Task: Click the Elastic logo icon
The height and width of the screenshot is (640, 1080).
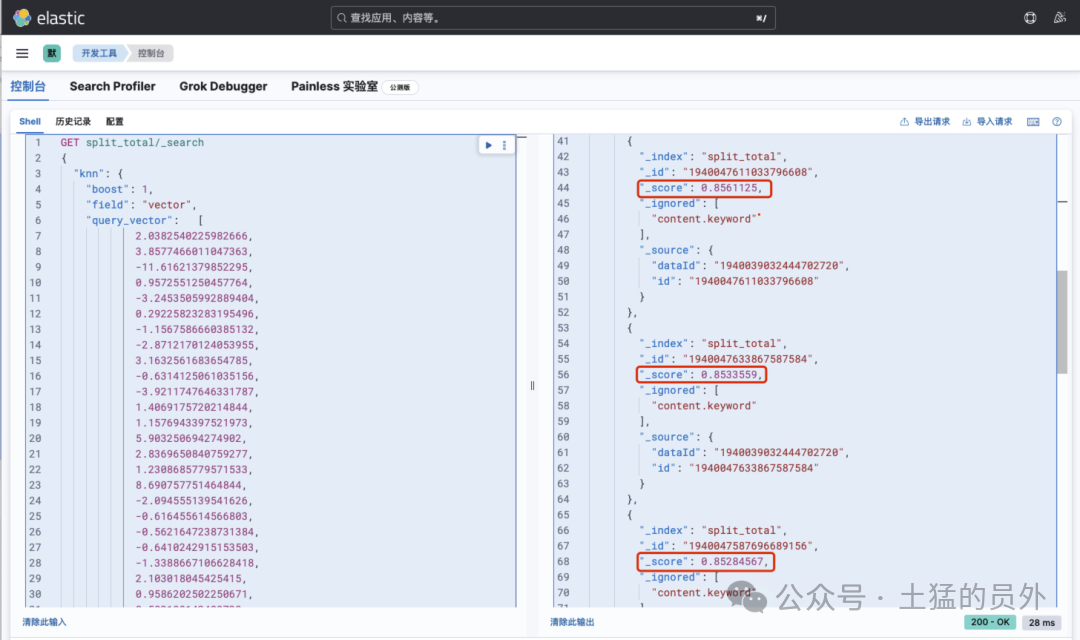Action: [22, 18]
